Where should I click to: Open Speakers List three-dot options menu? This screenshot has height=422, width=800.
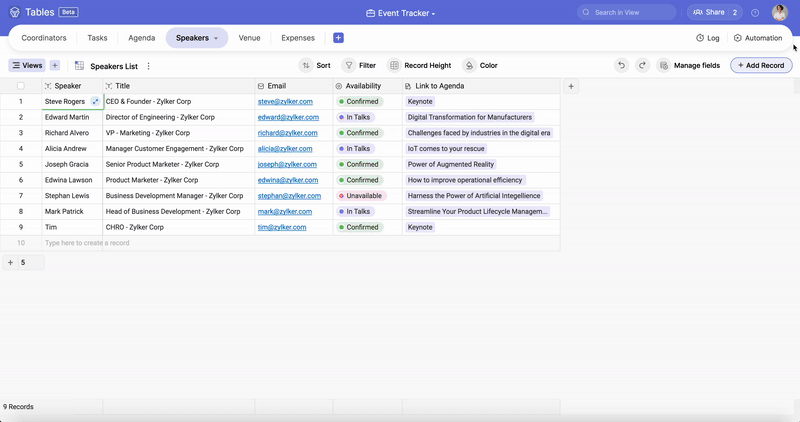point(149,66)
